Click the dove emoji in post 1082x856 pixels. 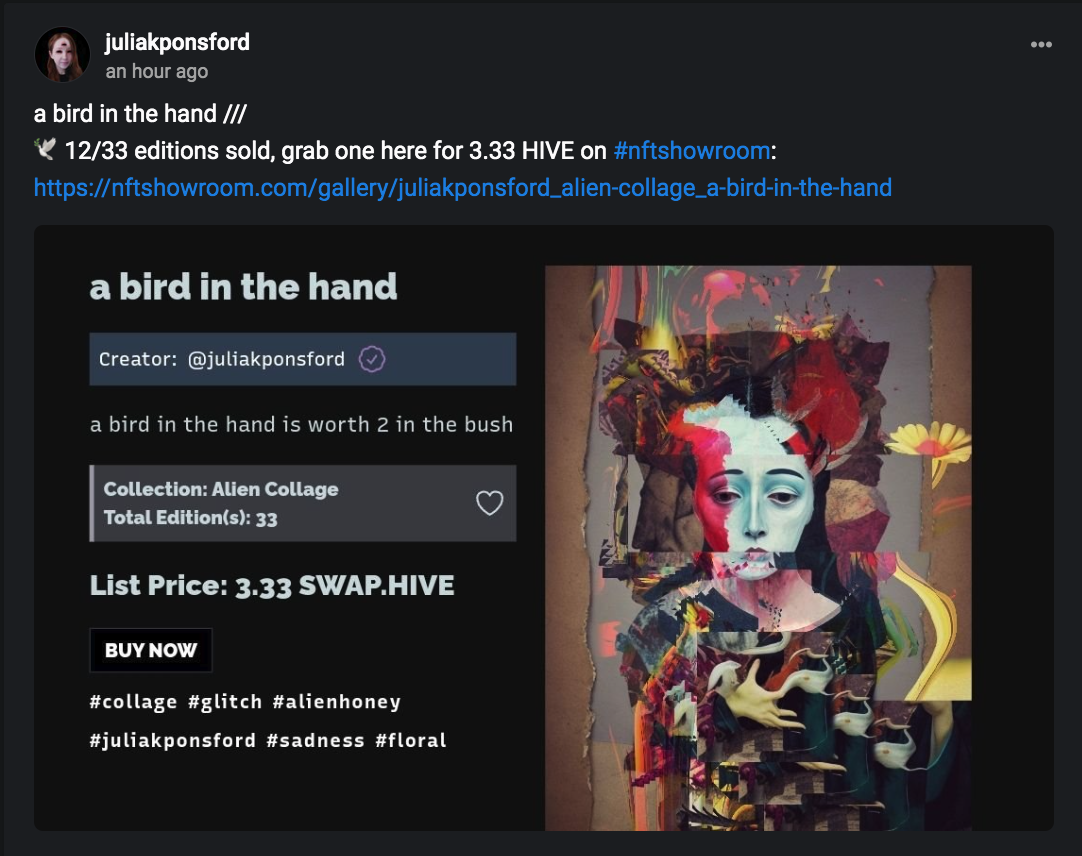[x=46, y=149]
